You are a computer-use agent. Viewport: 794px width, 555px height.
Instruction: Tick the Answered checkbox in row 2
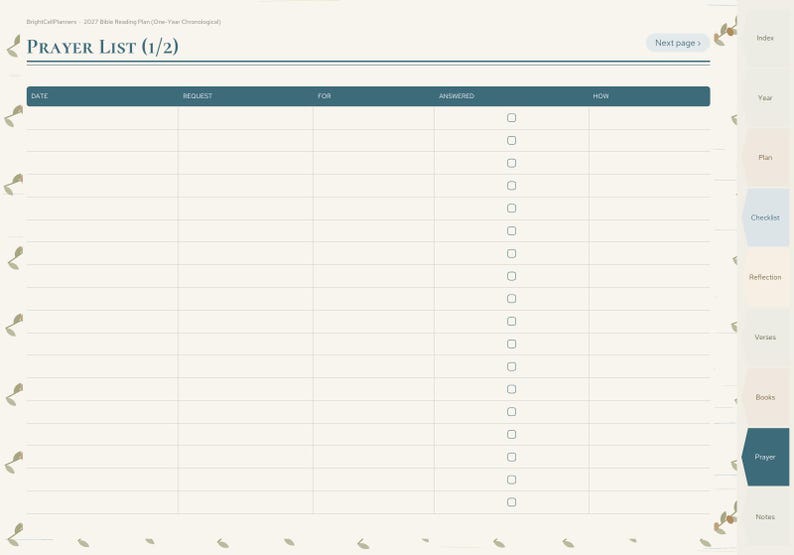tap(511, 140)
